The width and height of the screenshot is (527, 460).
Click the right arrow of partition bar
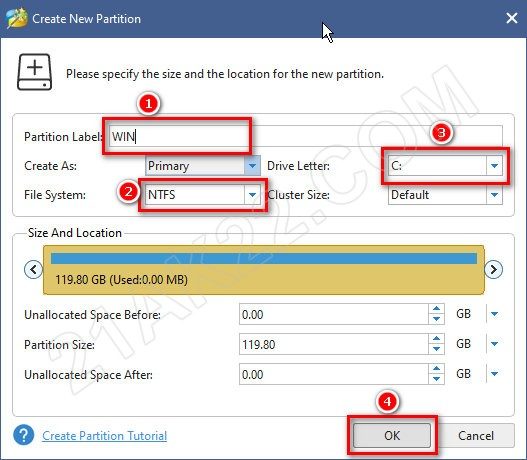pos(493,269)
